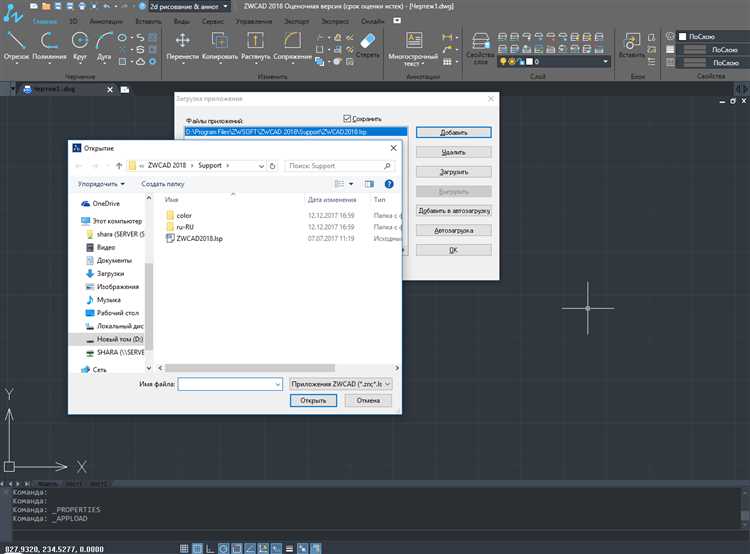Click the linear dimension tool icon
The height and width of the screenshot is (554, 750).
(447, 37)
